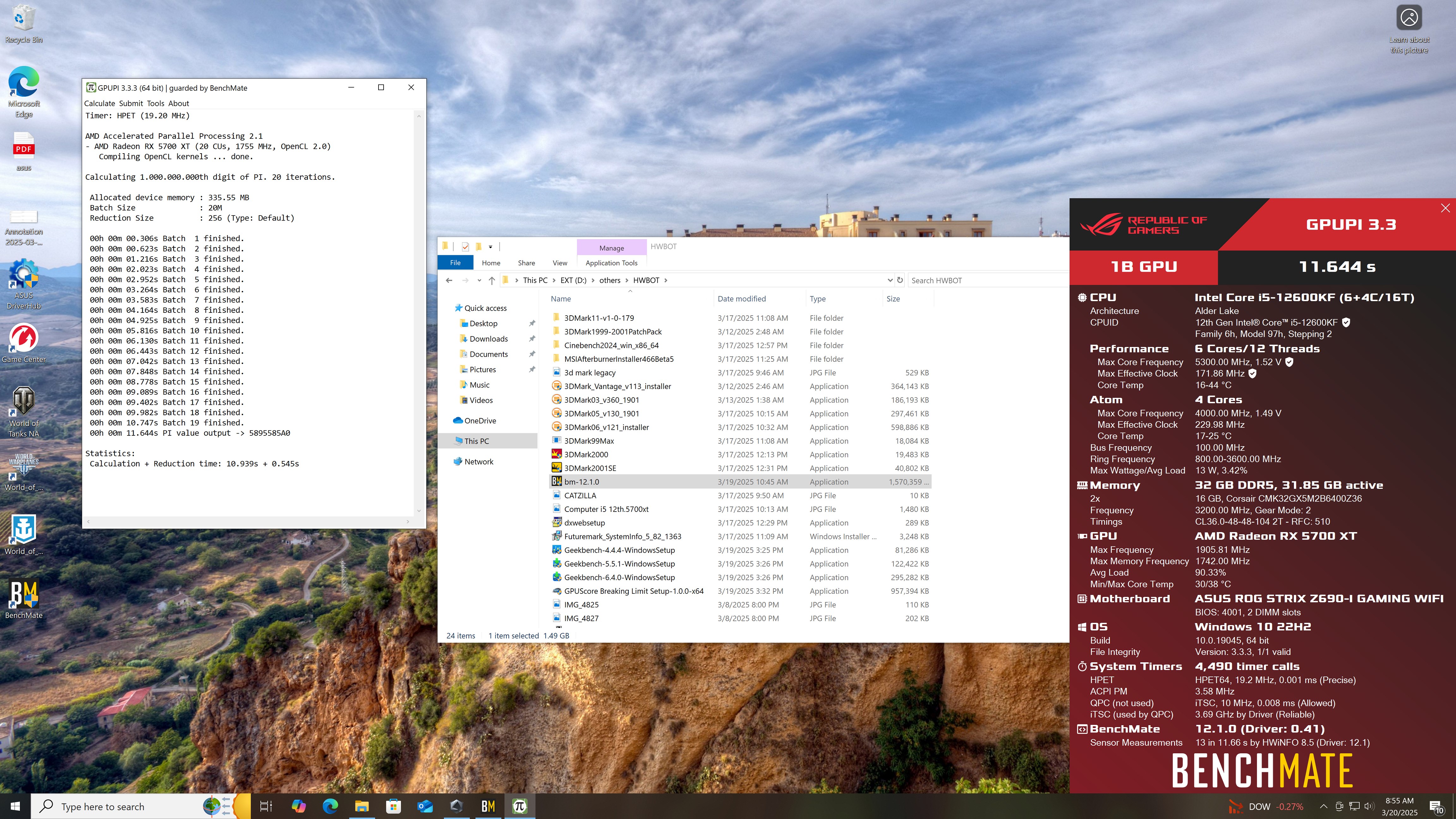Open Explorer File tab

coord(455,263)
